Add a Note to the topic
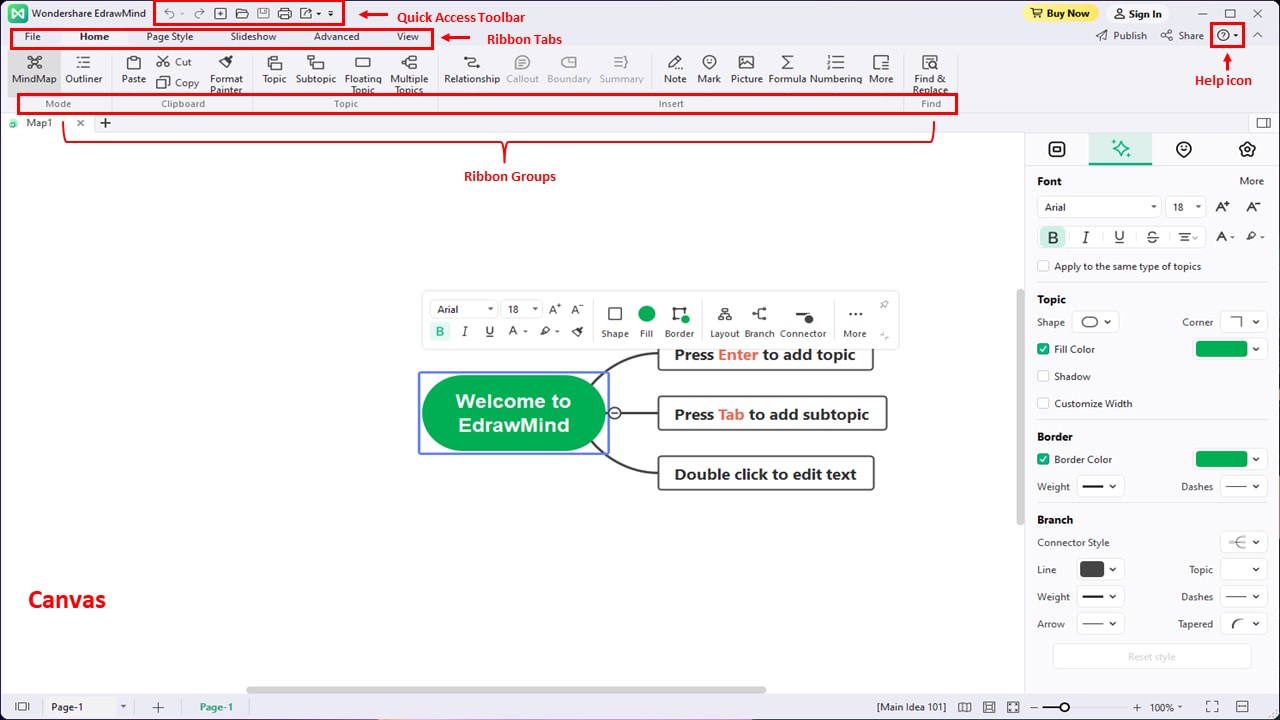 click(x=675, y=69)
